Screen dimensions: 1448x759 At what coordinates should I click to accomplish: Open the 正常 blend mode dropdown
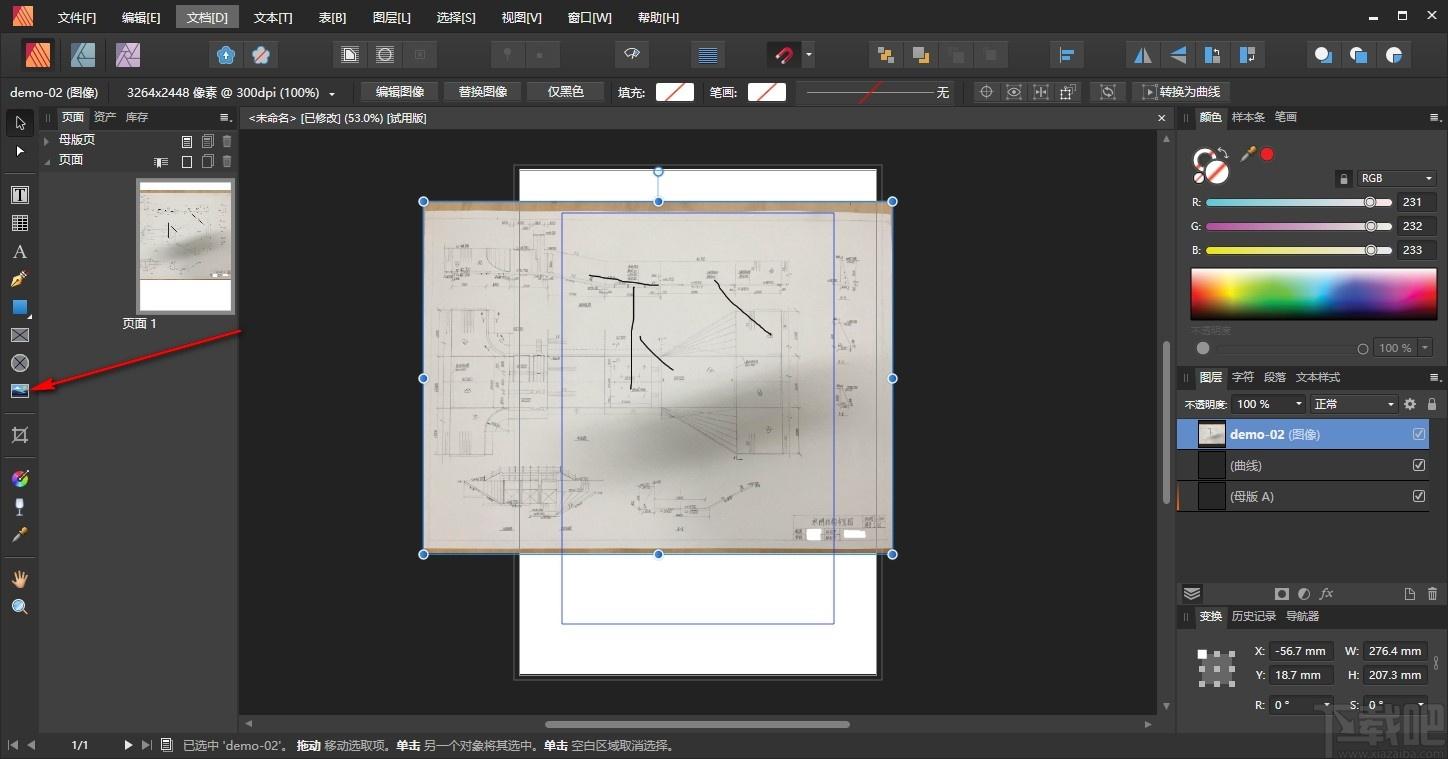pos(1355,404)
